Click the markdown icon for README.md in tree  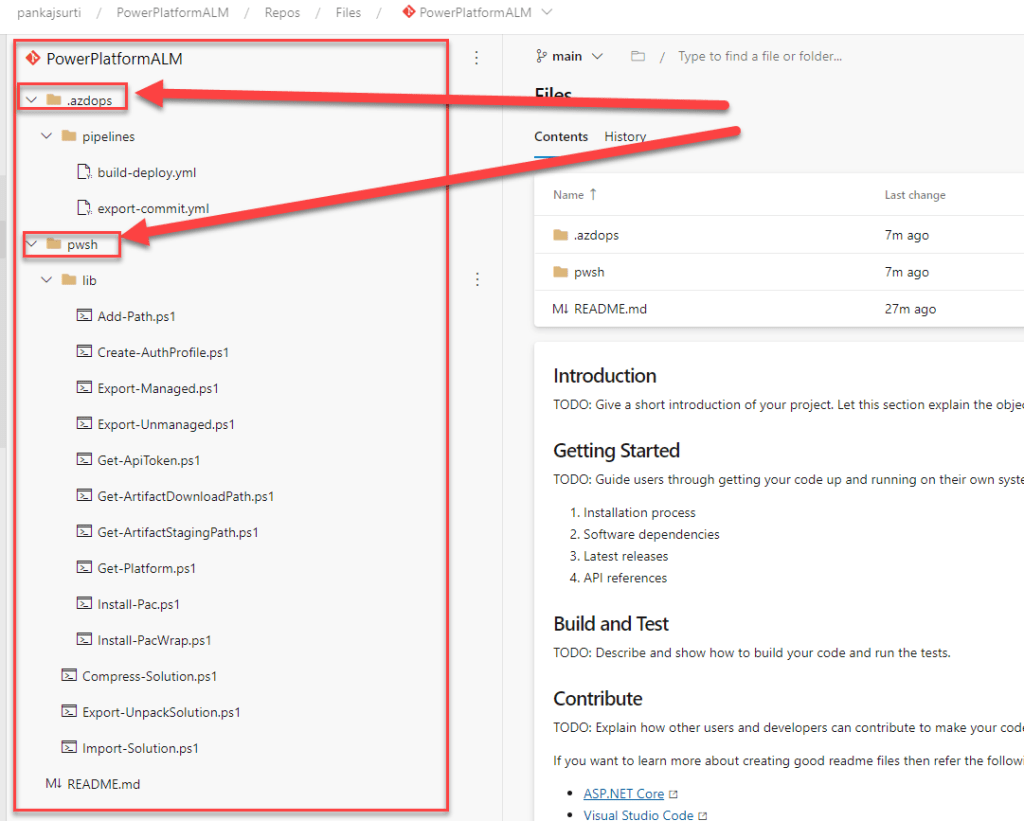[x=54, y=784]
